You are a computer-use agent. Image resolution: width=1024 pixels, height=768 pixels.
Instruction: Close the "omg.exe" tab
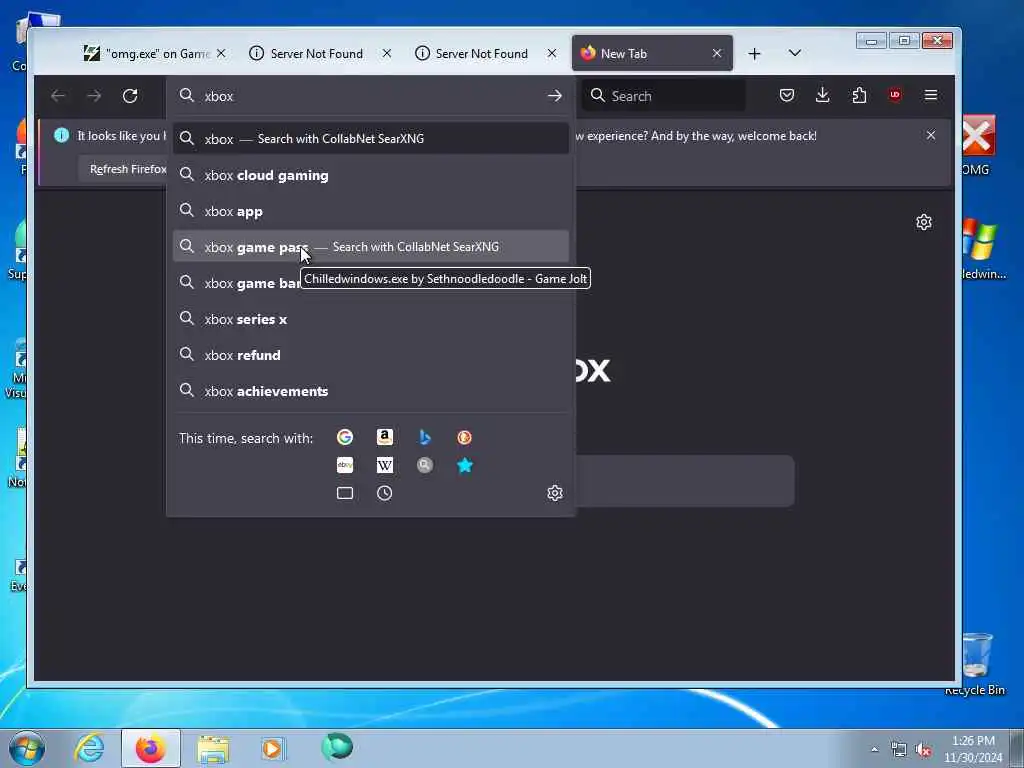(x=221, y=54)
